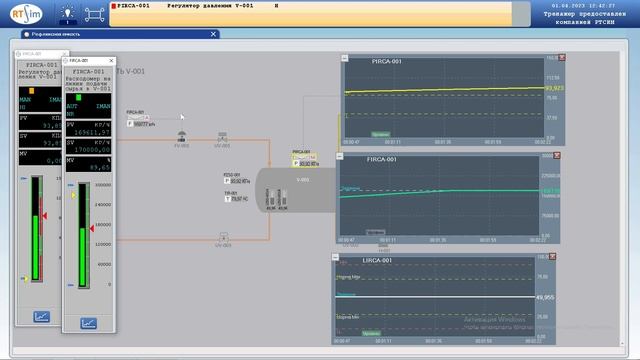
Task: Click the lower blue limit marker on FIRCA-001 bar
Action: pos(71,285)
